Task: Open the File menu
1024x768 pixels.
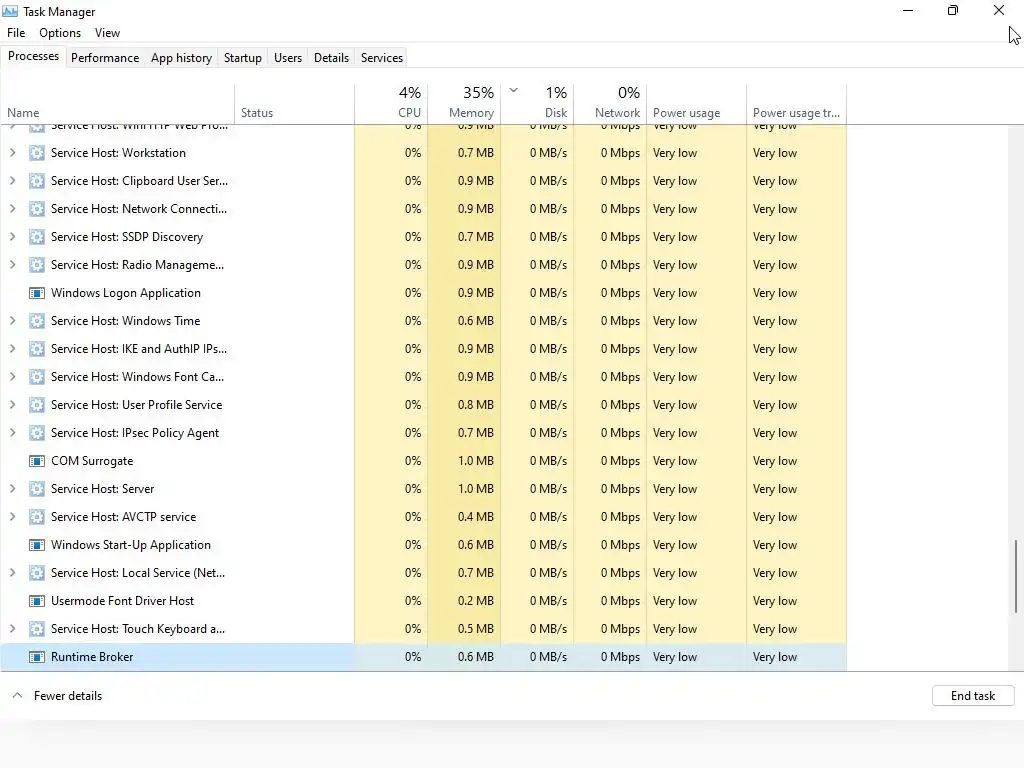Action: point(16,33)
